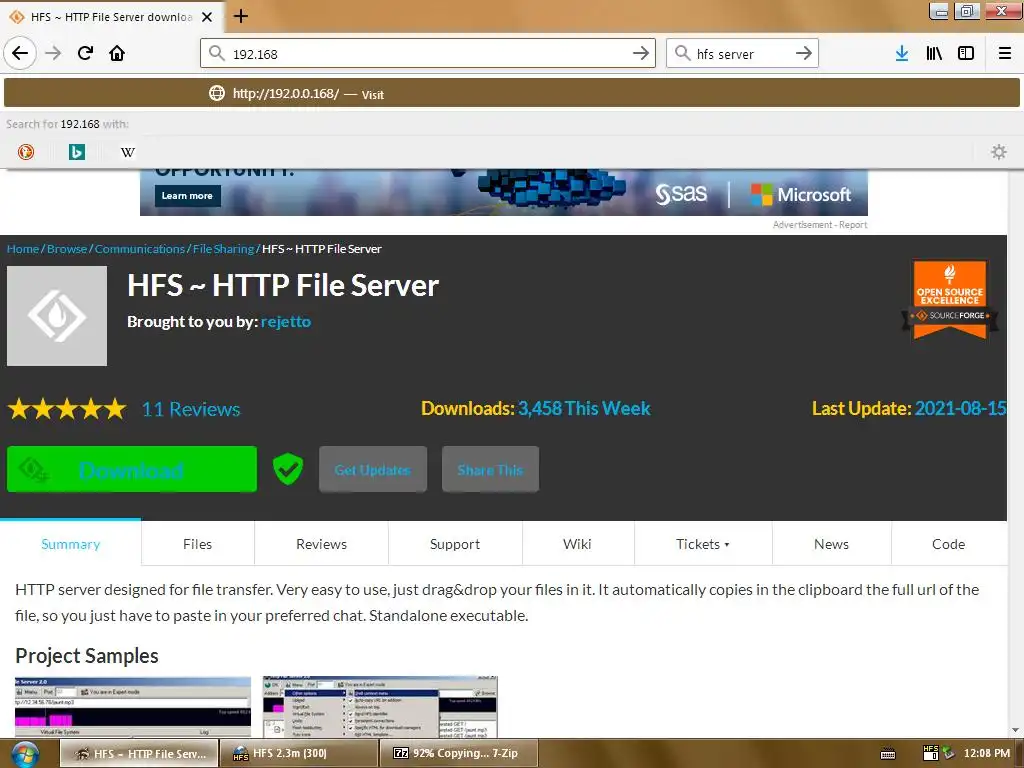Click the Share This button
The height and width of the screenshot is (768, 1024).
(490, 469)
